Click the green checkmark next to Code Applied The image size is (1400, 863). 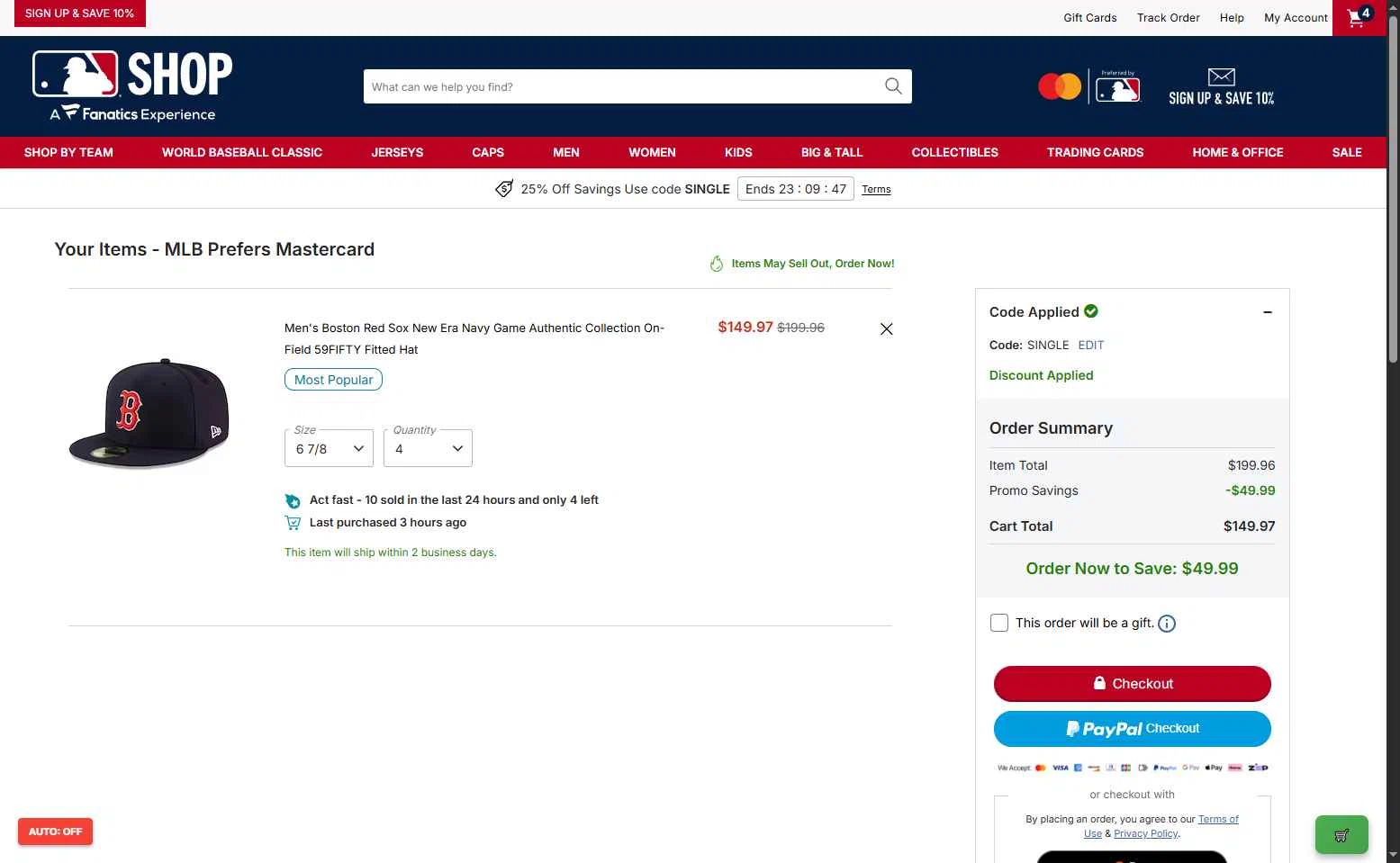(x=1091, y=311)
